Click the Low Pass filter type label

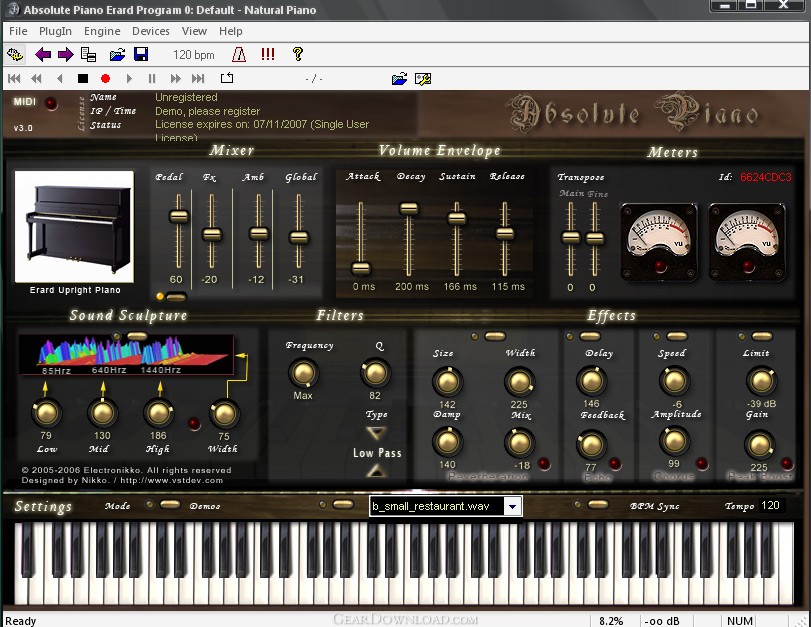tap(377, 453)
